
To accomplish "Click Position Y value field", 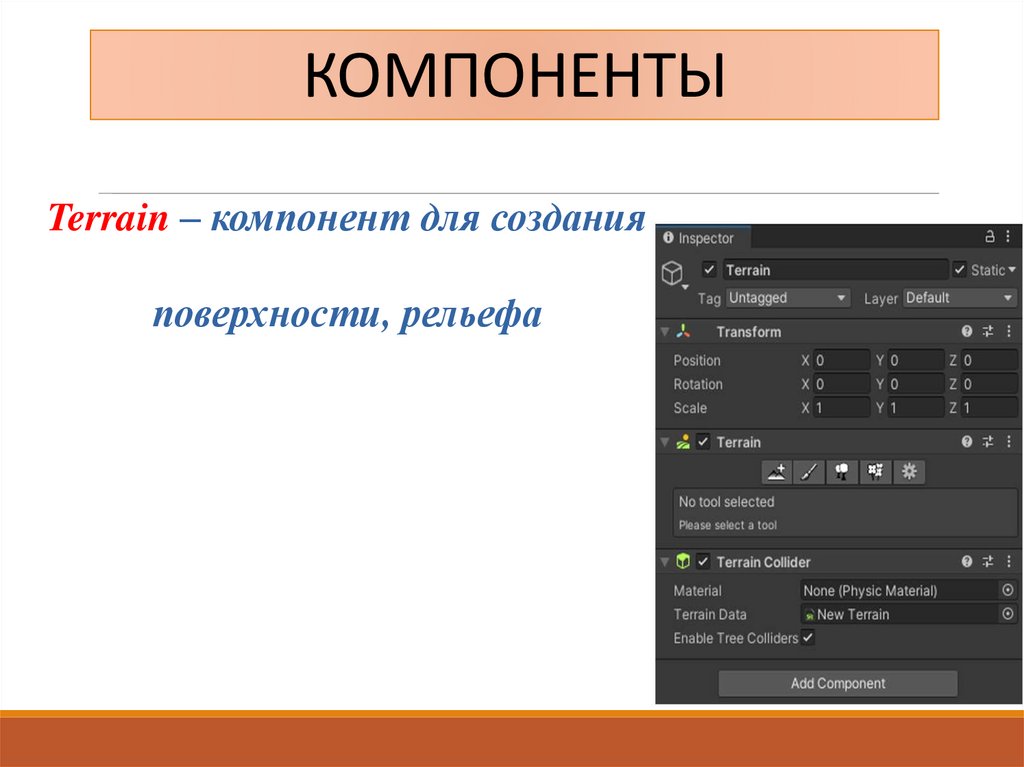I will [916, 361].
